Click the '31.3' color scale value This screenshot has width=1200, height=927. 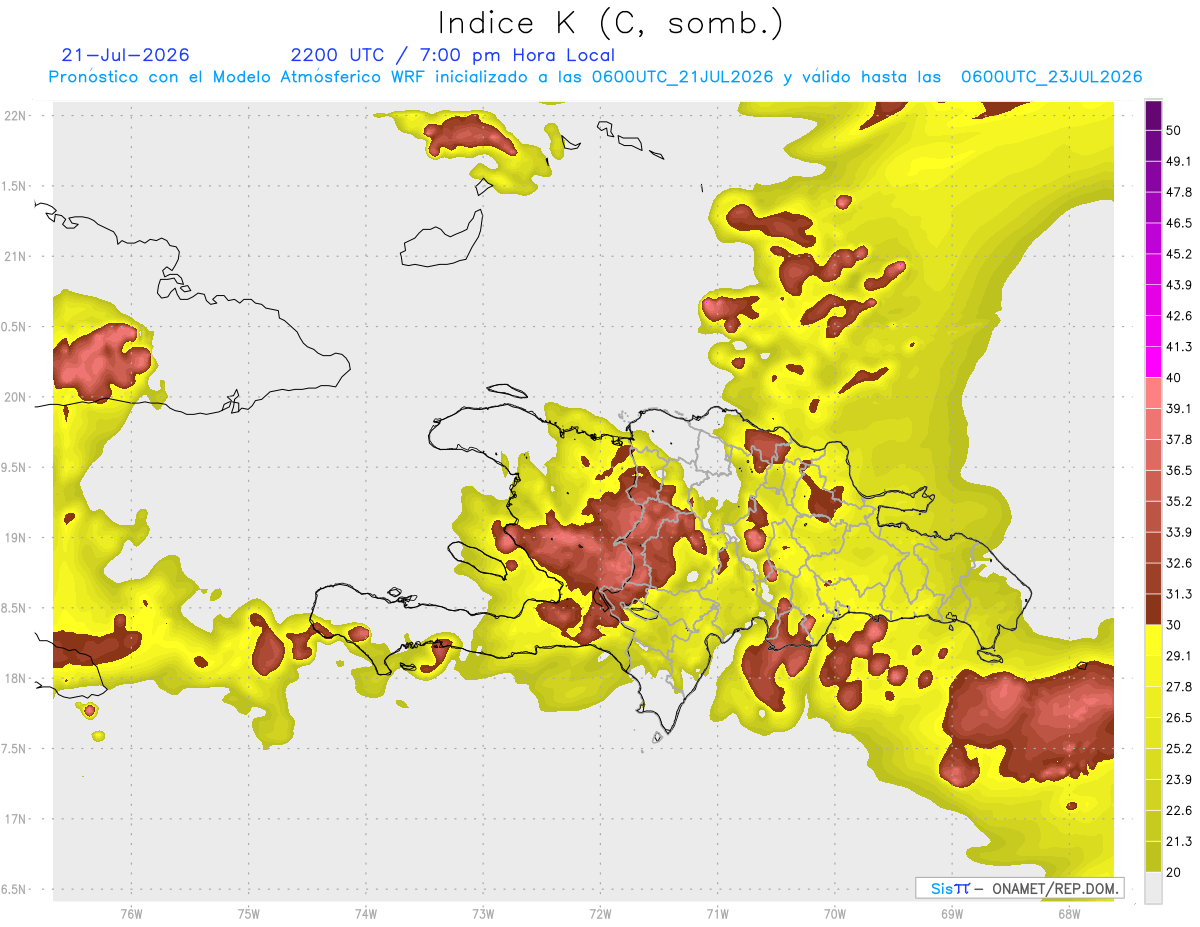tap(1179, 594)
